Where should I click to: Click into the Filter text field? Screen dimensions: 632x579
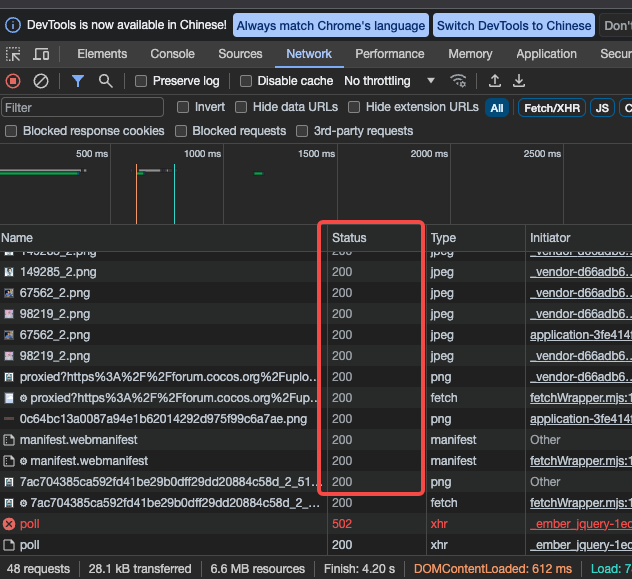83,107
